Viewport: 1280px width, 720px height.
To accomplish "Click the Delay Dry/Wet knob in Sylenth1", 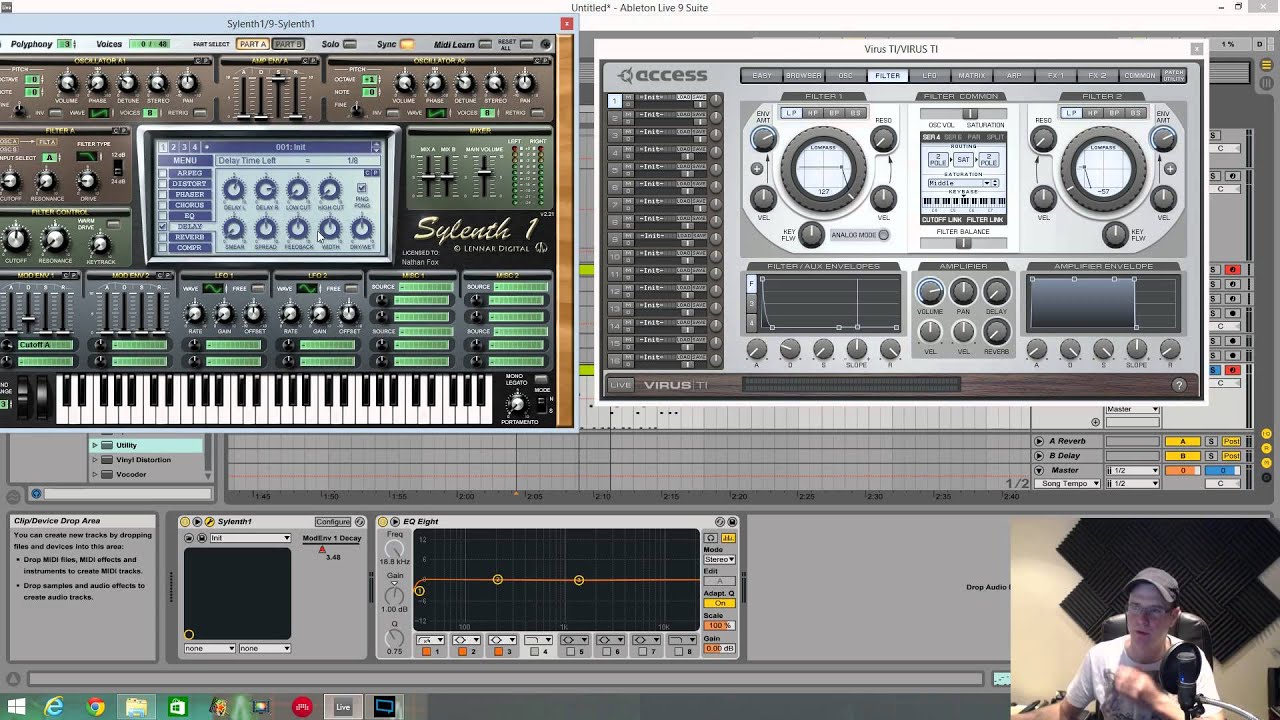I will 361,229.
